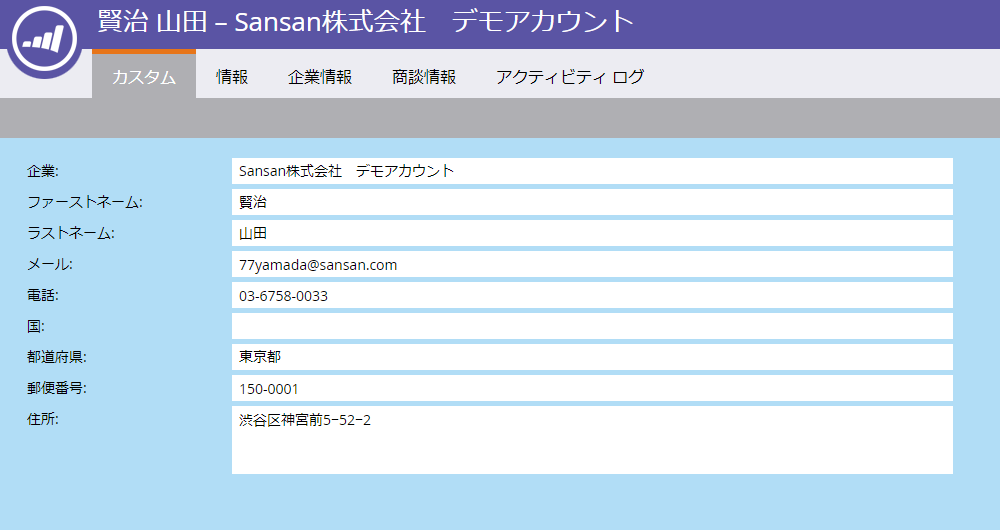Click the 郵便番号: label
The width and height of the screenshot is (1000, 530).
[x=57, y=388]
